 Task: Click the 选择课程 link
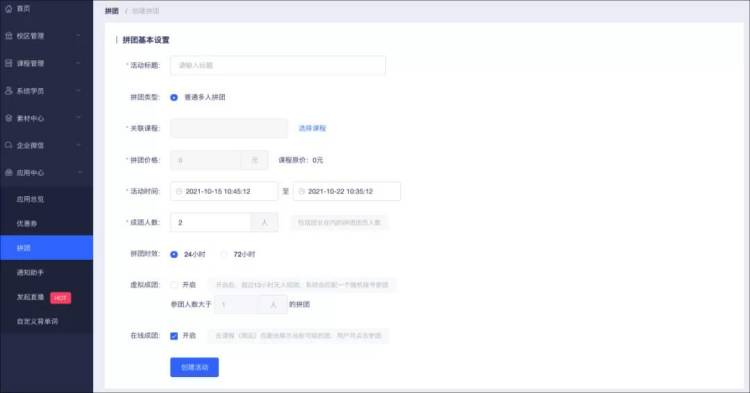point(312,128)
